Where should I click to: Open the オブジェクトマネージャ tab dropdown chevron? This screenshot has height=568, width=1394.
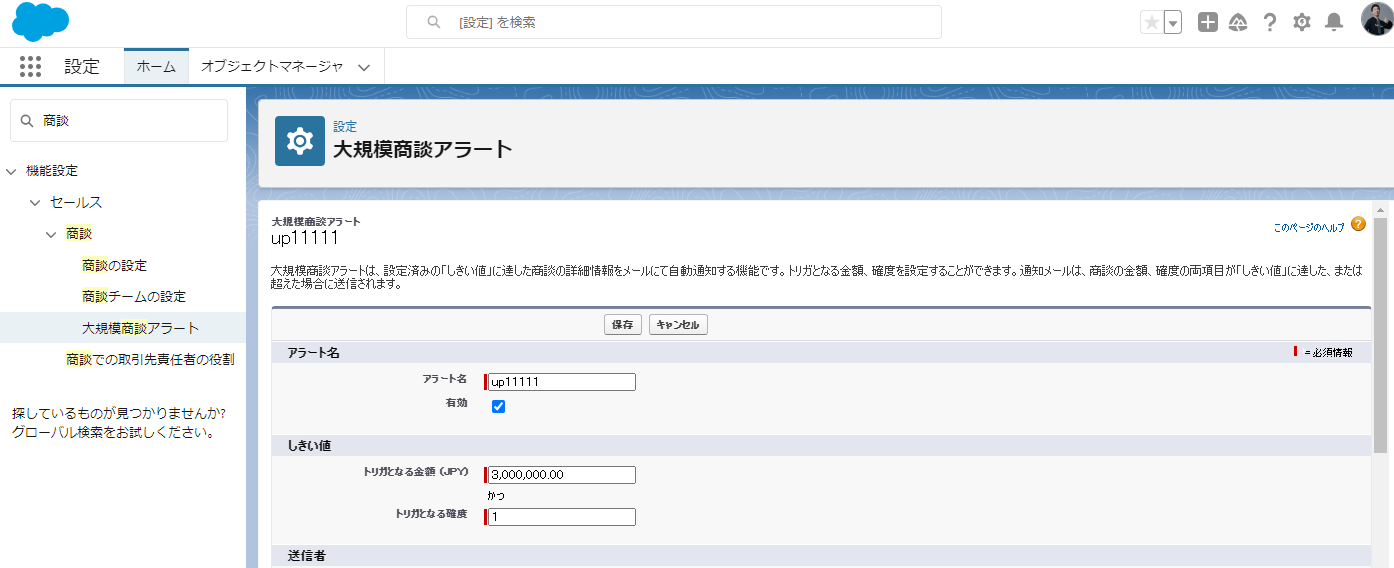tap(364, 68)
